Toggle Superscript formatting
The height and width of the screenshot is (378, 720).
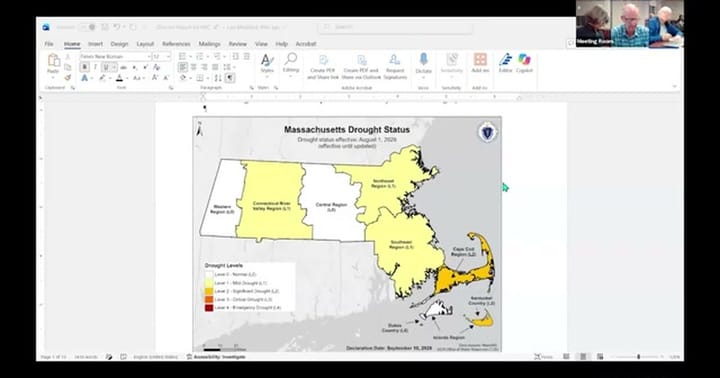tap(146, 67)
